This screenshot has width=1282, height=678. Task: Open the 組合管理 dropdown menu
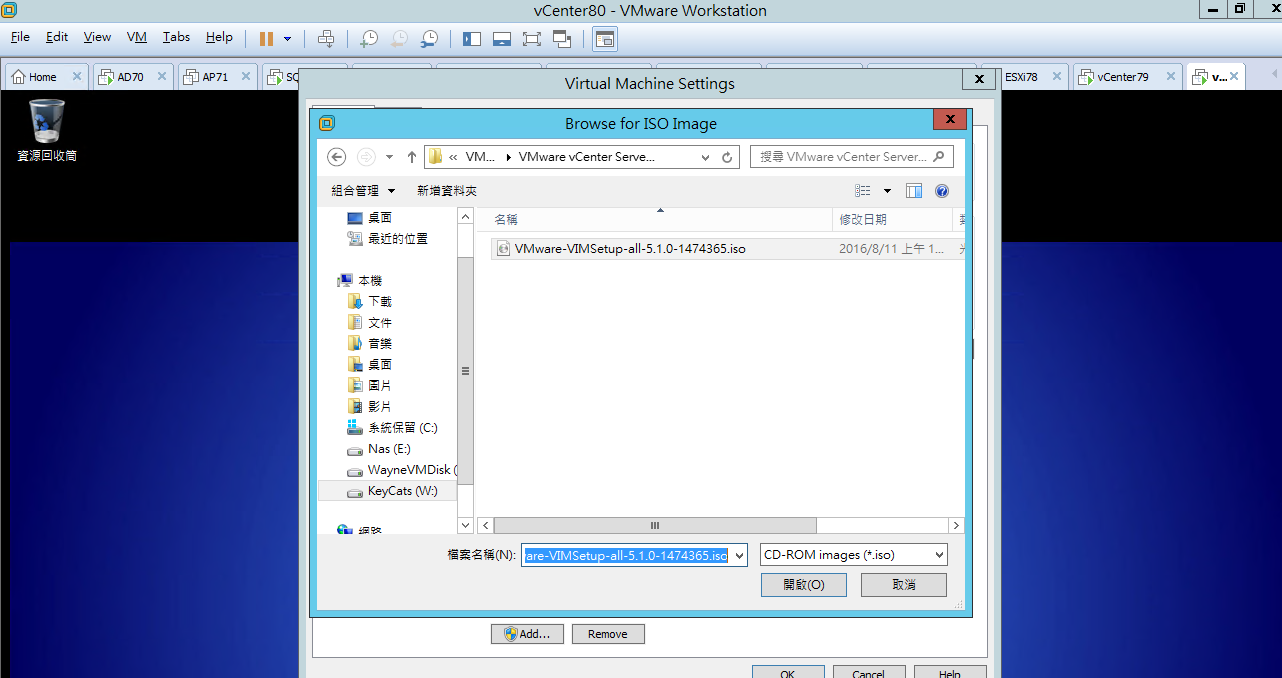(363, 191)
